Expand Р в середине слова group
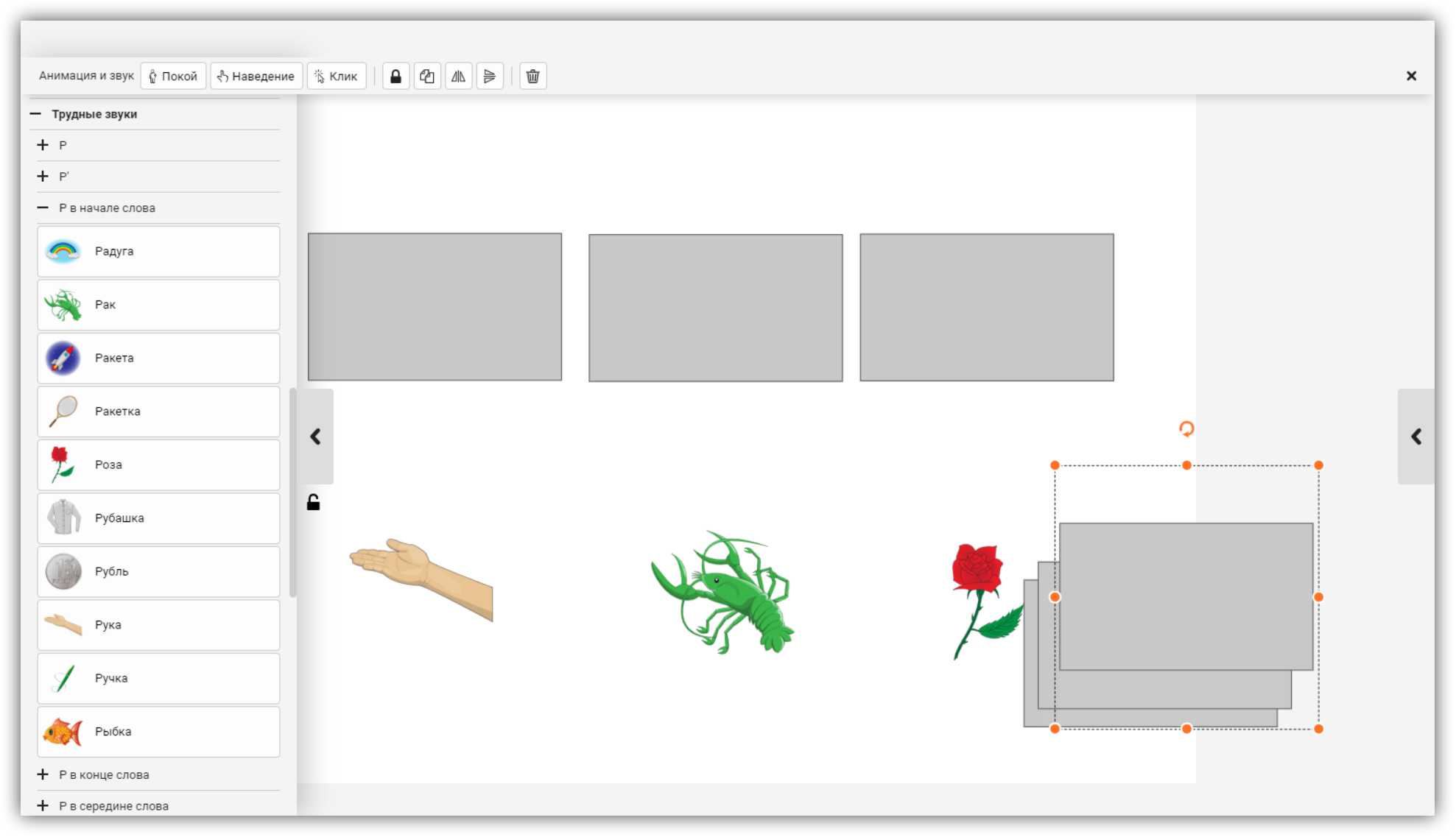This screenshot has height=837, width=1456. (43, 806)
